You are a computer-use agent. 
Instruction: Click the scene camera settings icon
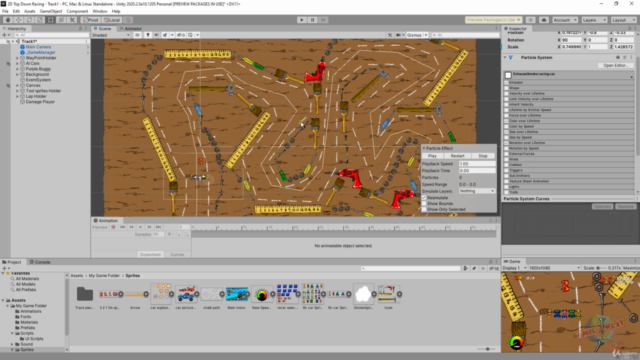399,35
